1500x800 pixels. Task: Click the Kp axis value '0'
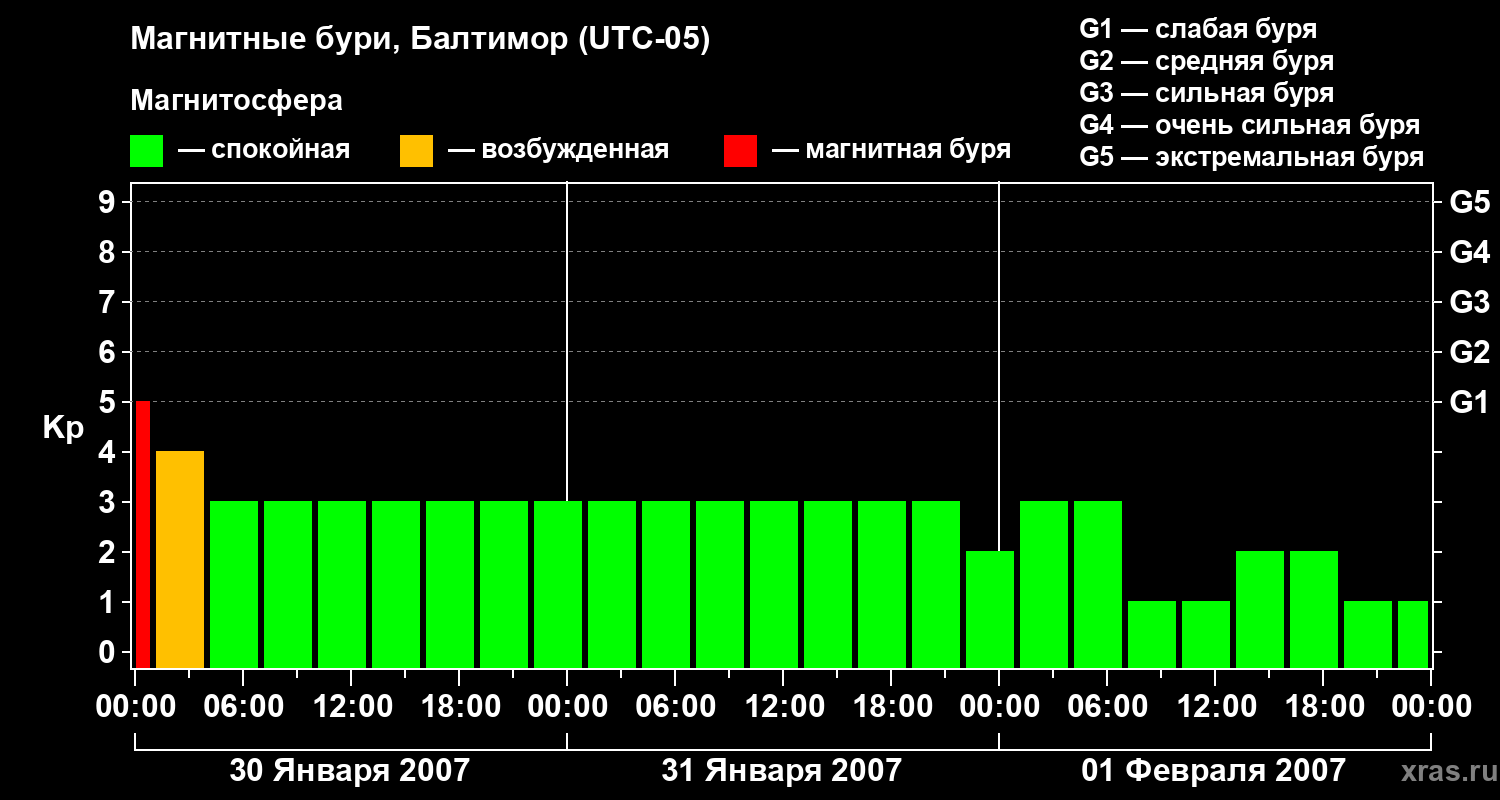(x=109, y=652)
